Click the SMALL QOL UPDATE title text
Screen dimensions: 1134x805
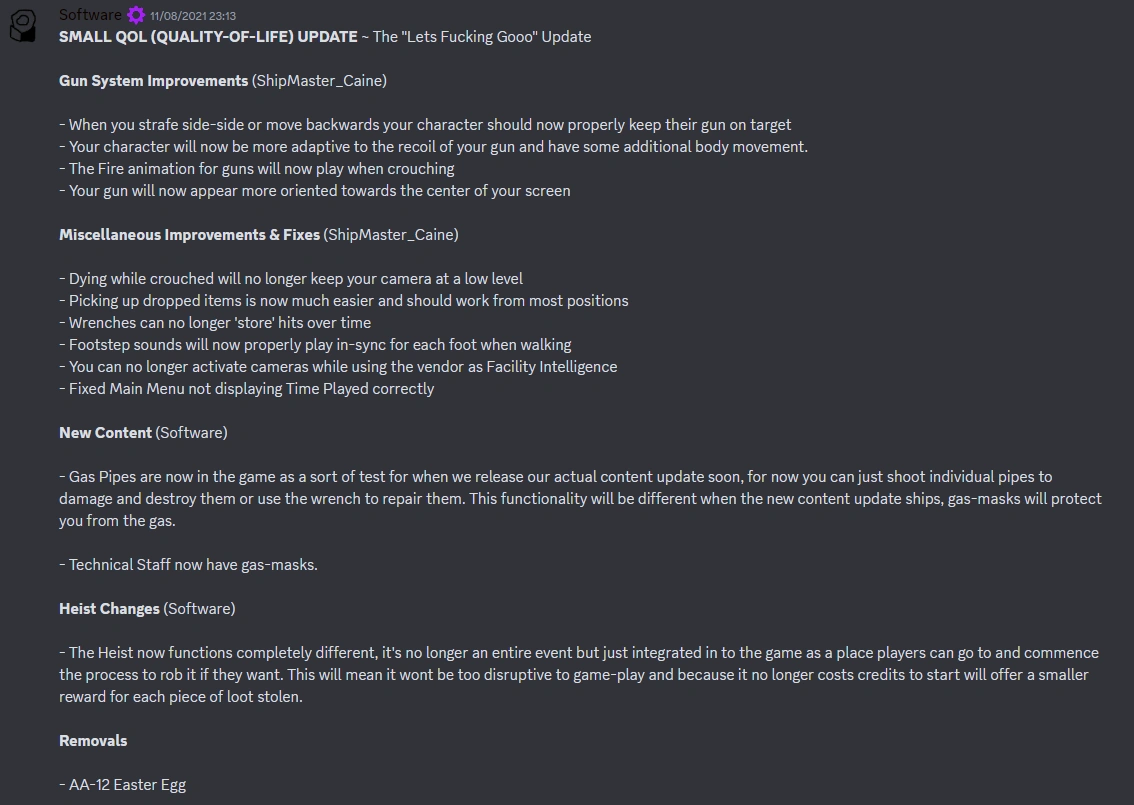click(x=208, y=37)
